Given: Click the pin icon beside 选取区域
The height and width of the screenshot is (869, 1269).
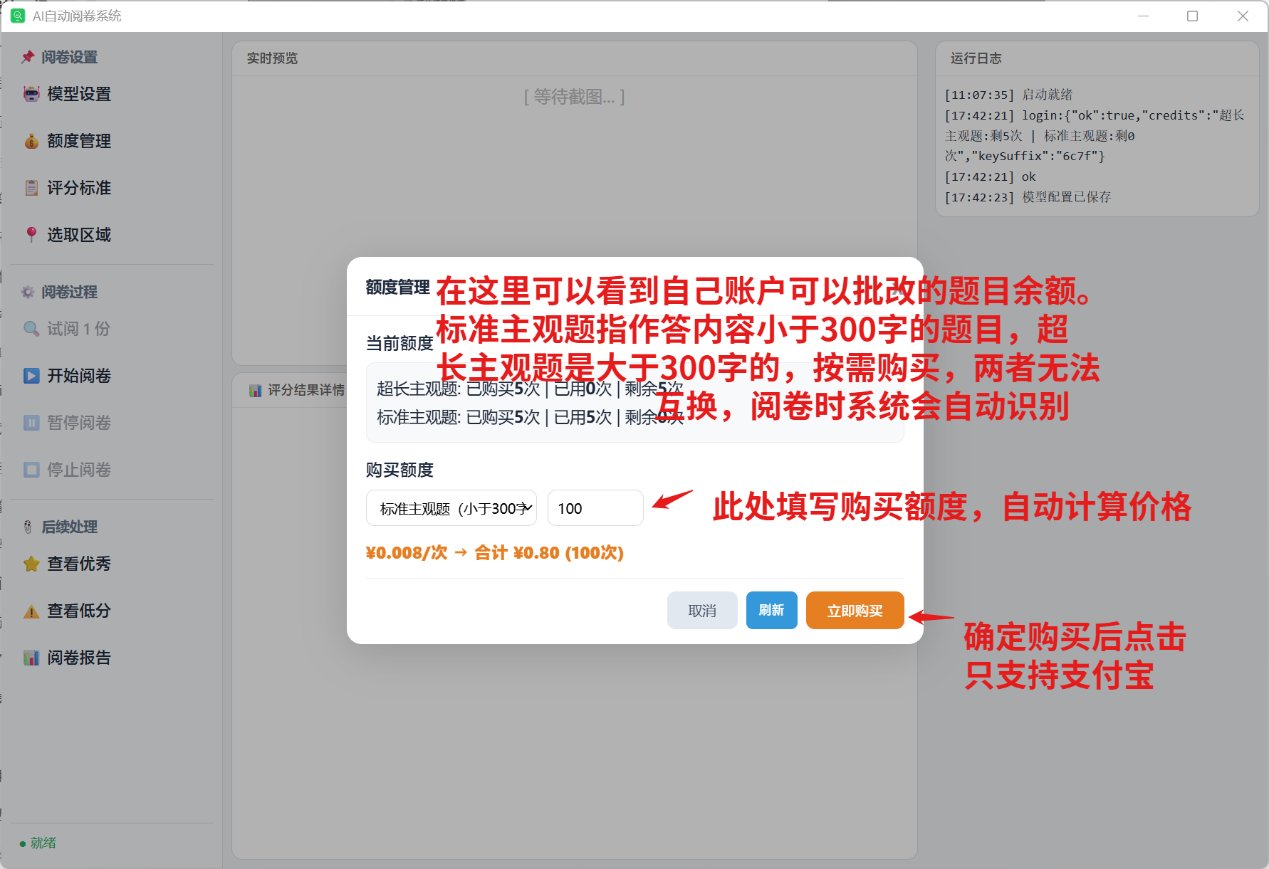Looking at the screenshot, I should click(x=31, y=235).
